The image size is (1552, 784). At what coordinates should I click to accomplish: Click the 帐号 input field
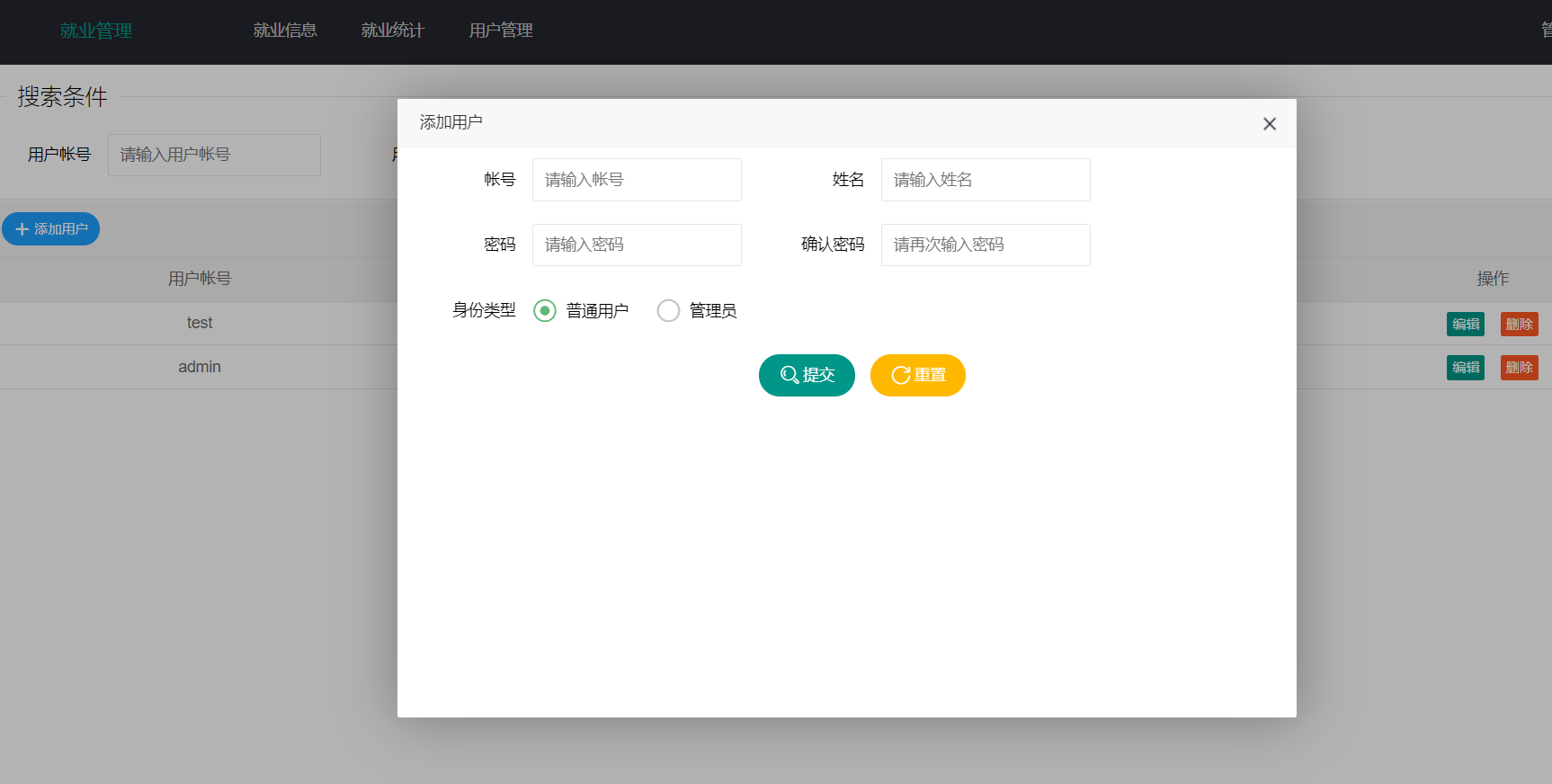coord(637,180)
